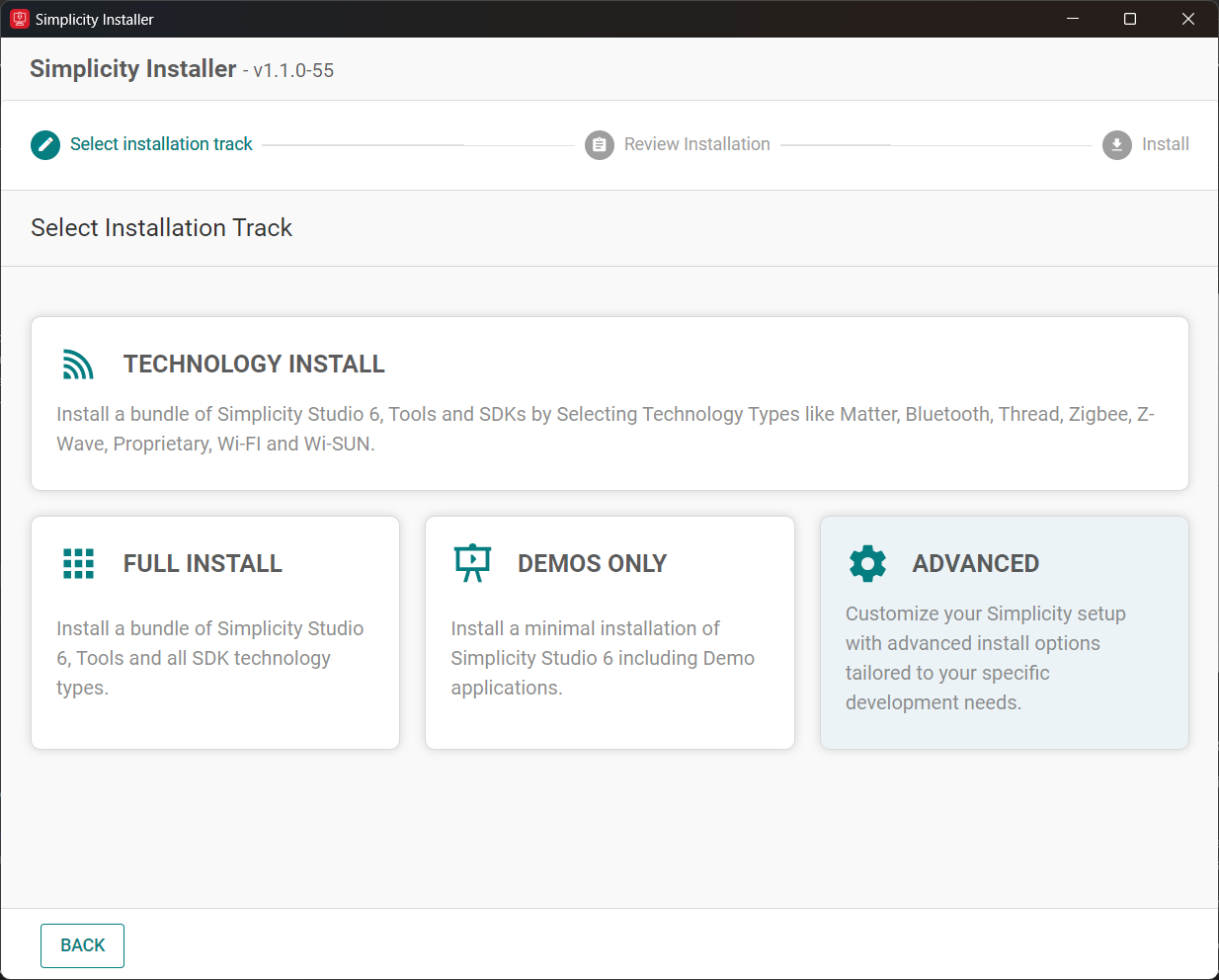Click the Advanced gear icon
Viewport: 1219px width, 980px height.
click(x=866, y=563)
